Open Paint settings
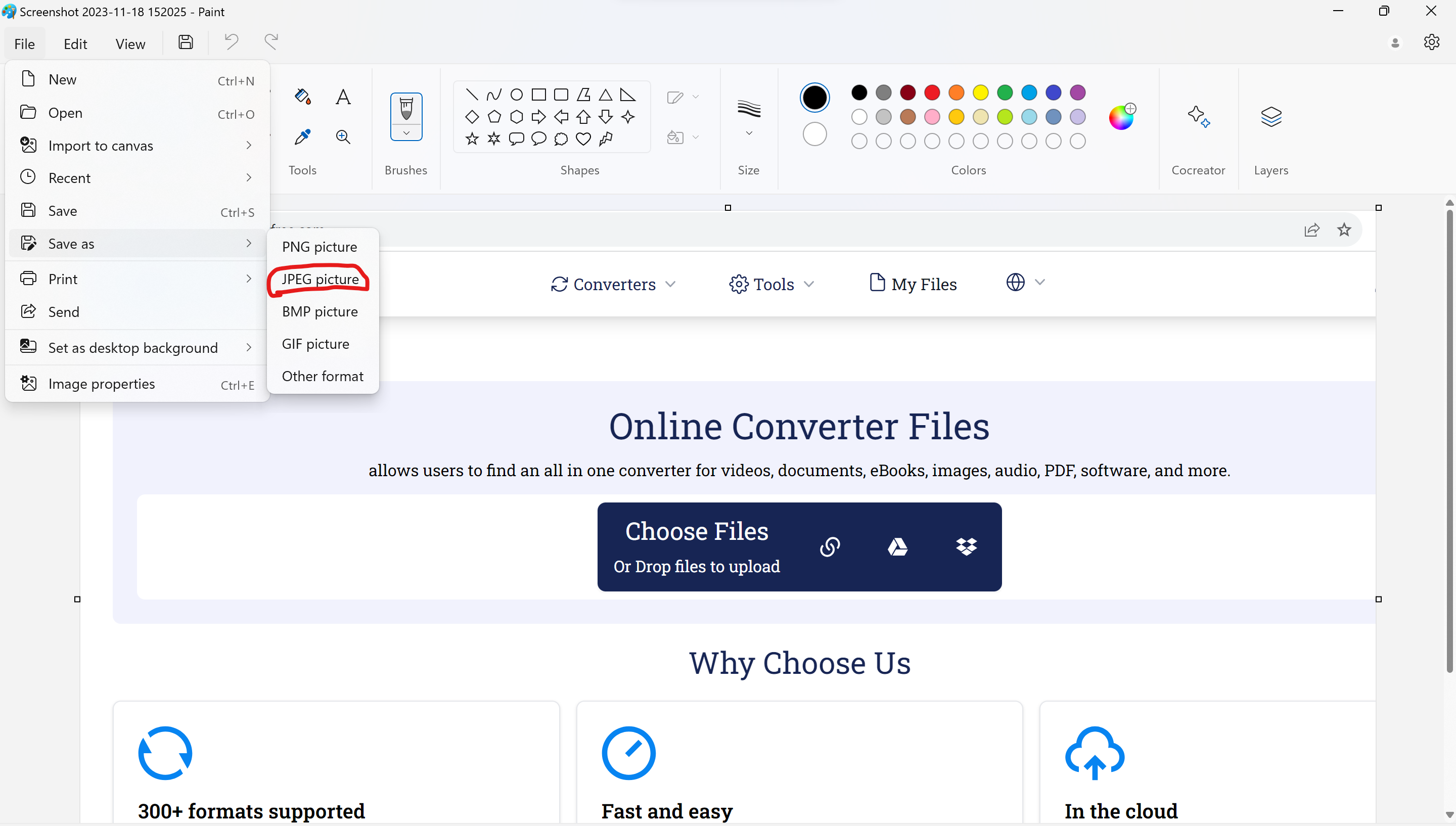This screenshot has width=1456, height=826. click(x=1432, y=41)
